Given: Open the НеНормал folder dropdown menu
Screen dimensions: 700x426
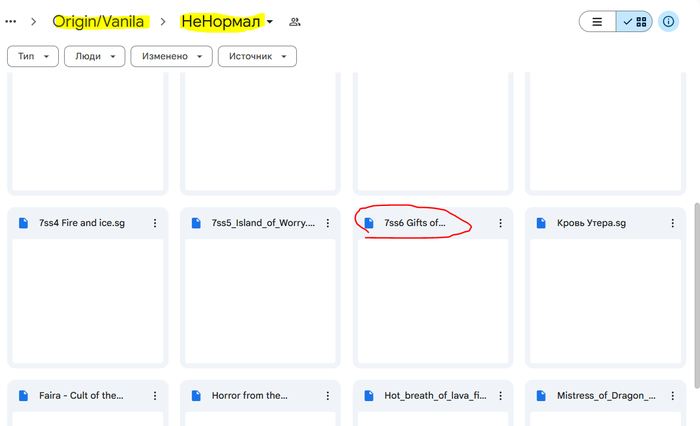Looking at the screenshot, I should click(270, 22).
